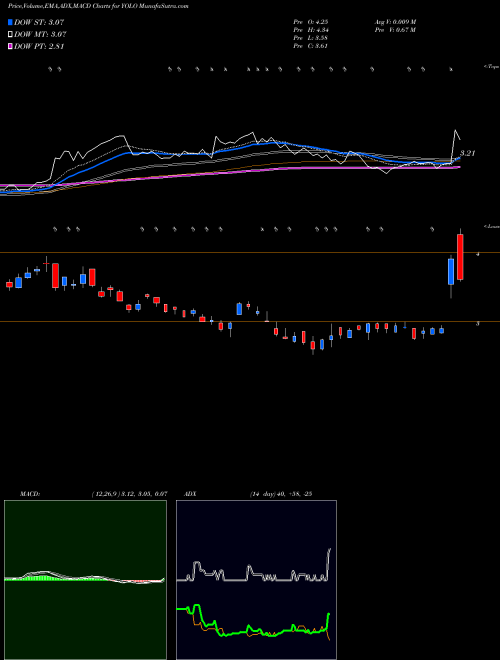This screenshot has width=500, height=660.
Task: Select the chart title 'Charts for YOLO MunafaSutra.com'
Action: (141, 6)
